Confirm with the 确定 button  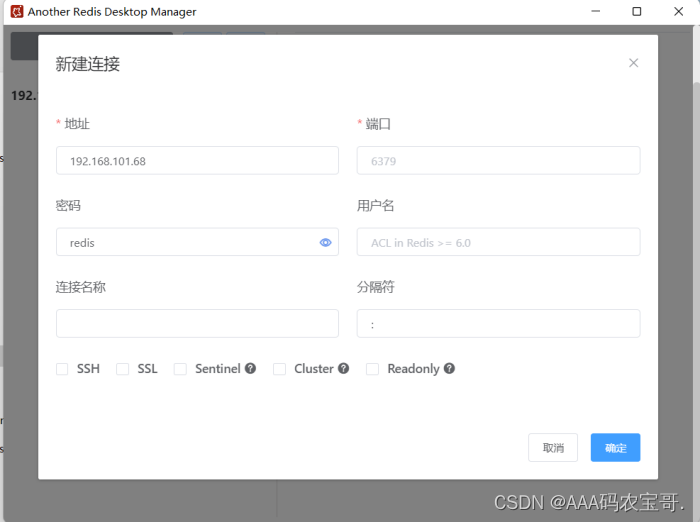point(615,447)
